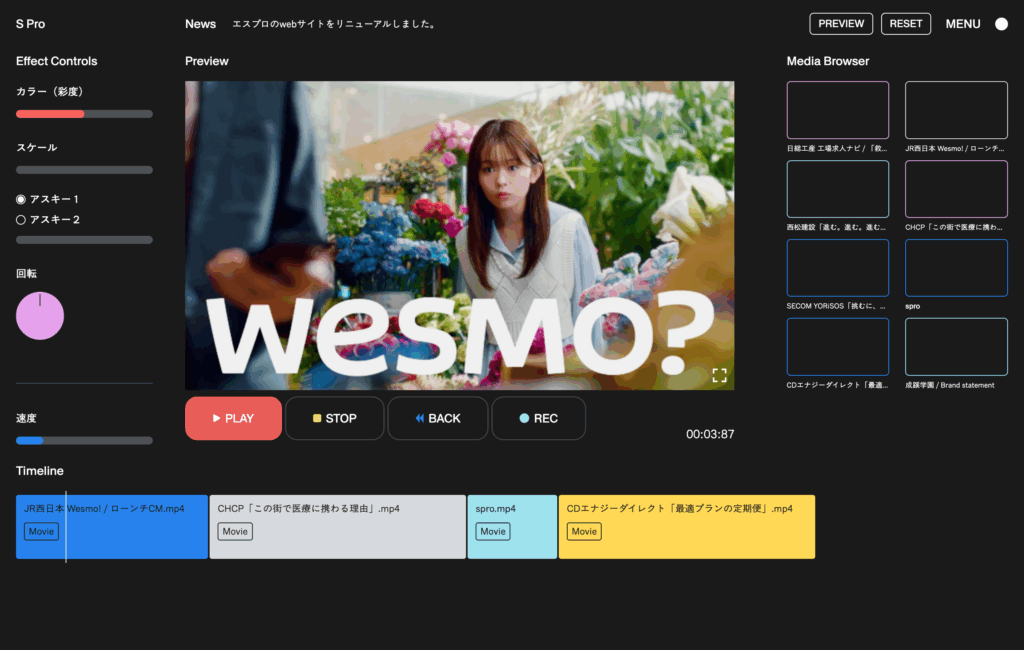Viewport: 1024px width, 650px height.
Task: Click the Movie tag on the JR西日本 clip
Action: pos(41,532)
